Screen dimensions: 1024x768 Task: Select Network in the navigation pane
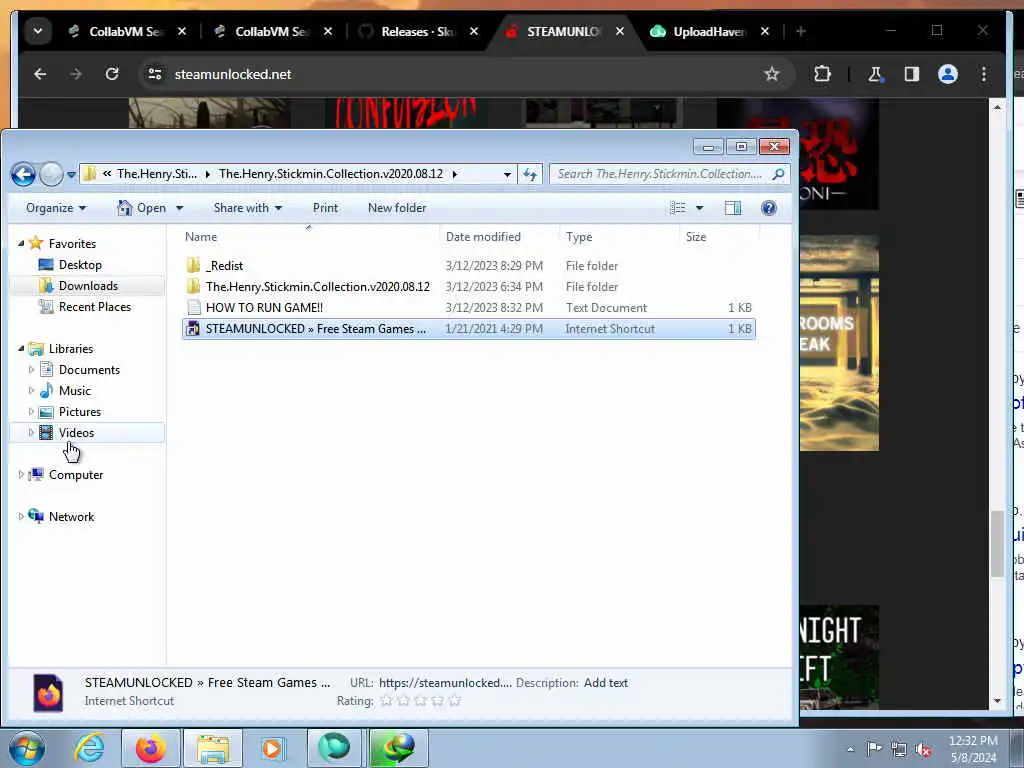[71, 517]
